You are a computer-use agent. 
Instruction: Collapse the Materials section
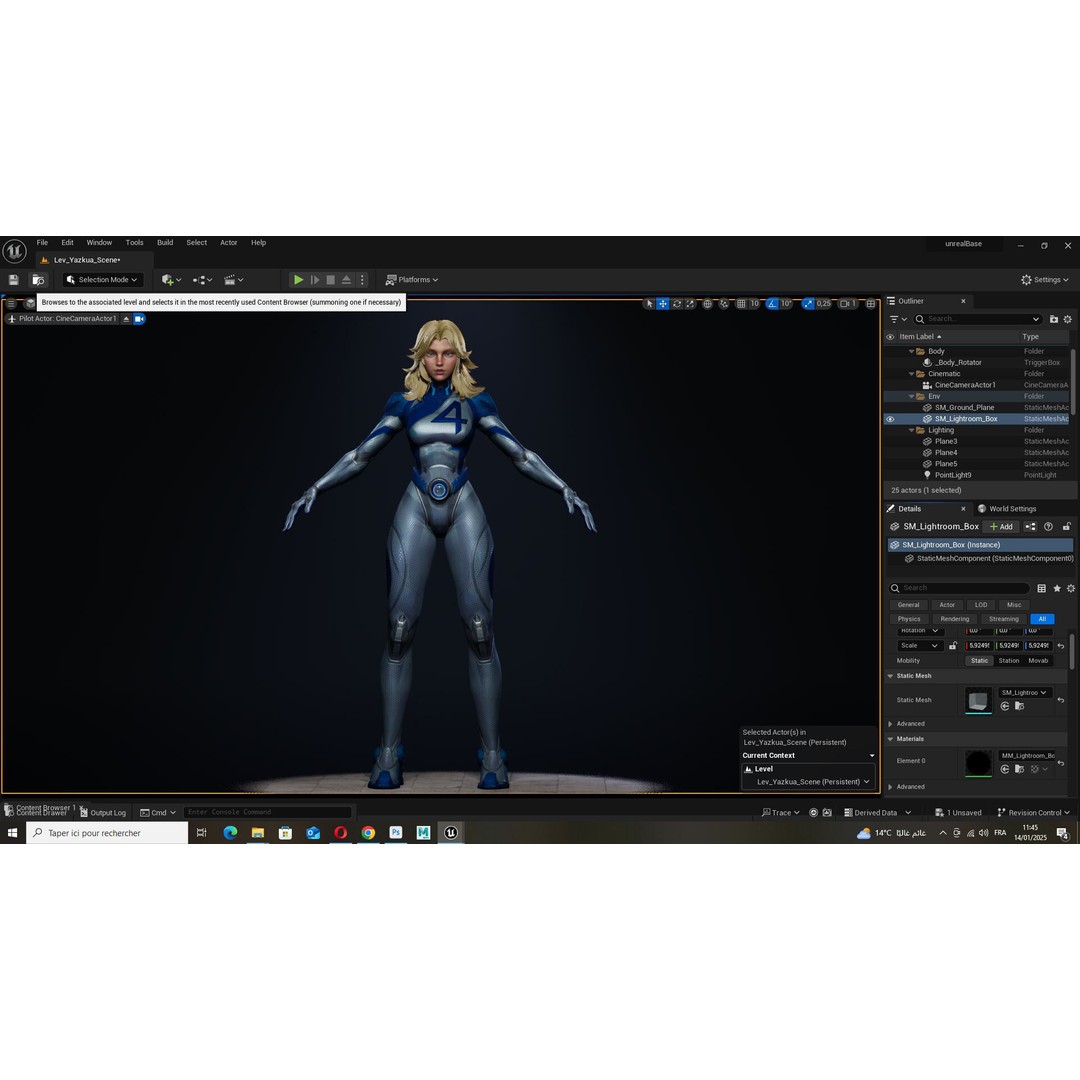pos(890,739)
